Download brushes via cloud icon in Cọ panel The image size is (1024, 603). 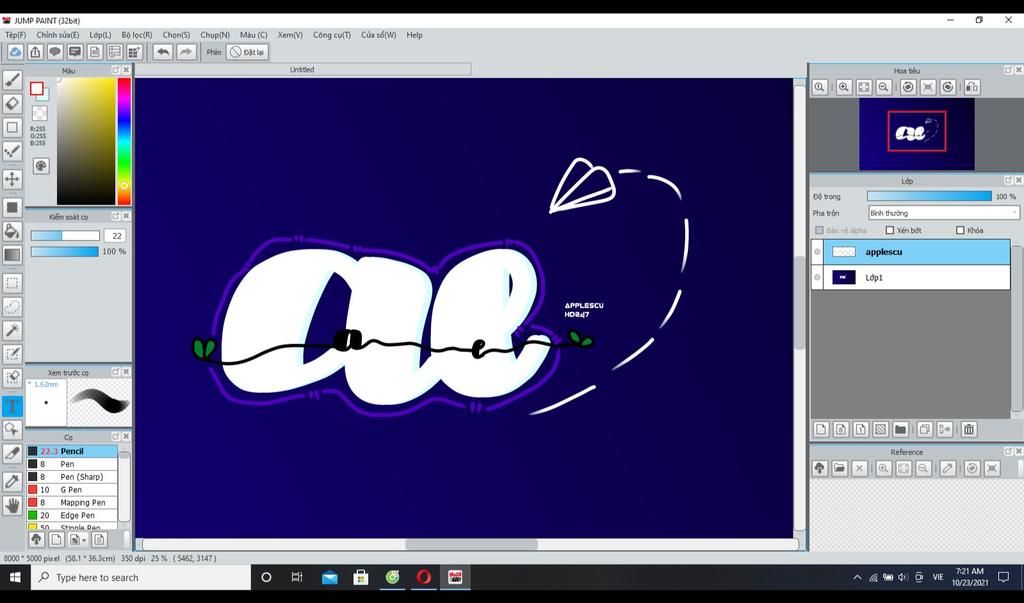(x=36, y=540)
